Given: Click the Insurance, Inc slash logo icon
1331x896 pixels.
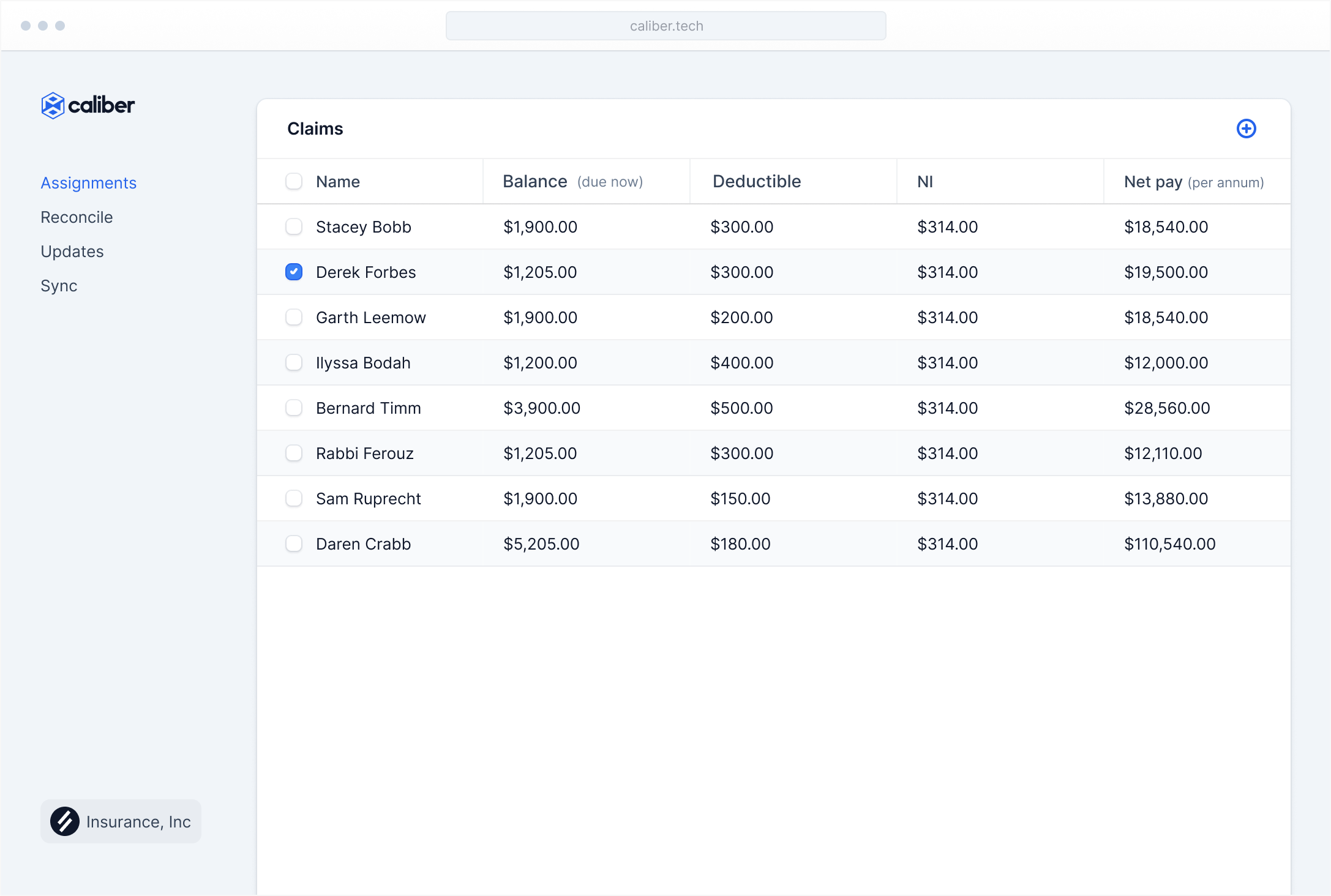Looking at the screenshot, I should pos(65,821).
